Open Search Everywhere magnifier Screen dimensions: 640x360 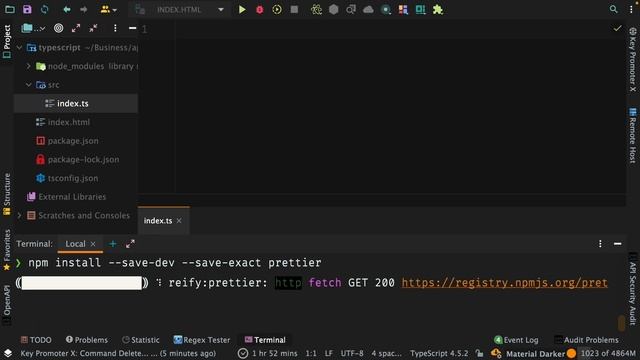613,9
